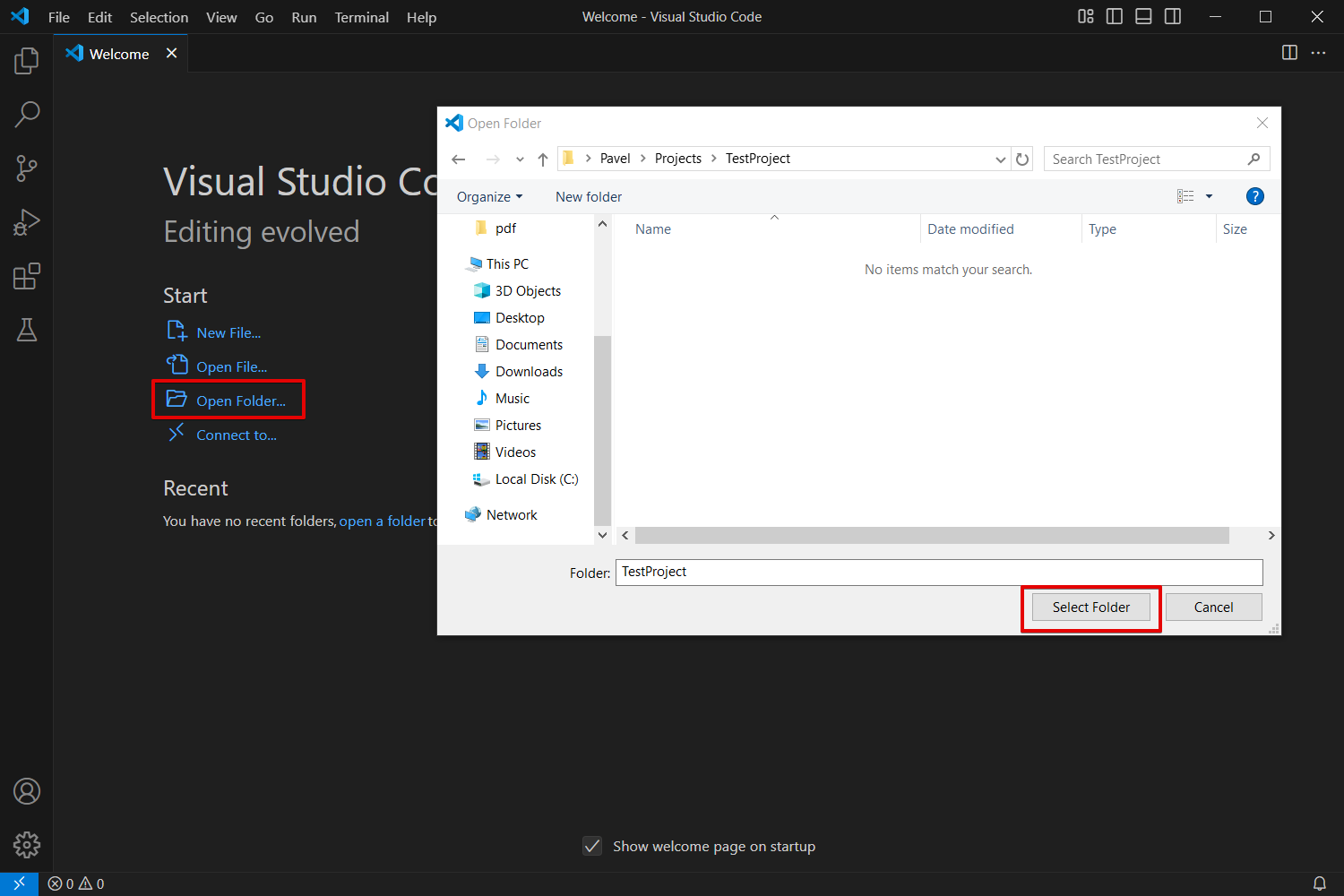Open the Terminal menu

(x=361, y=17)
